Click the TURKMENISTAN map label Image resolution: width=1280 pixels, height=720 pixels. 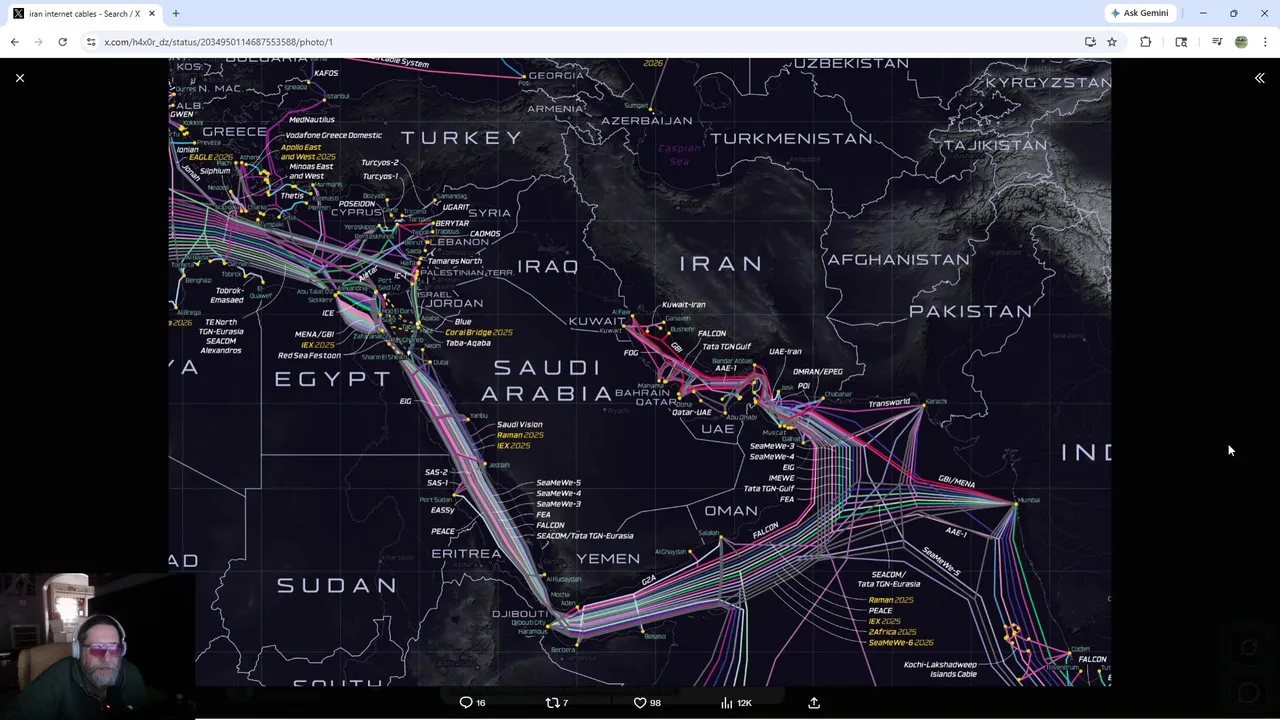[x=792, y=139]
